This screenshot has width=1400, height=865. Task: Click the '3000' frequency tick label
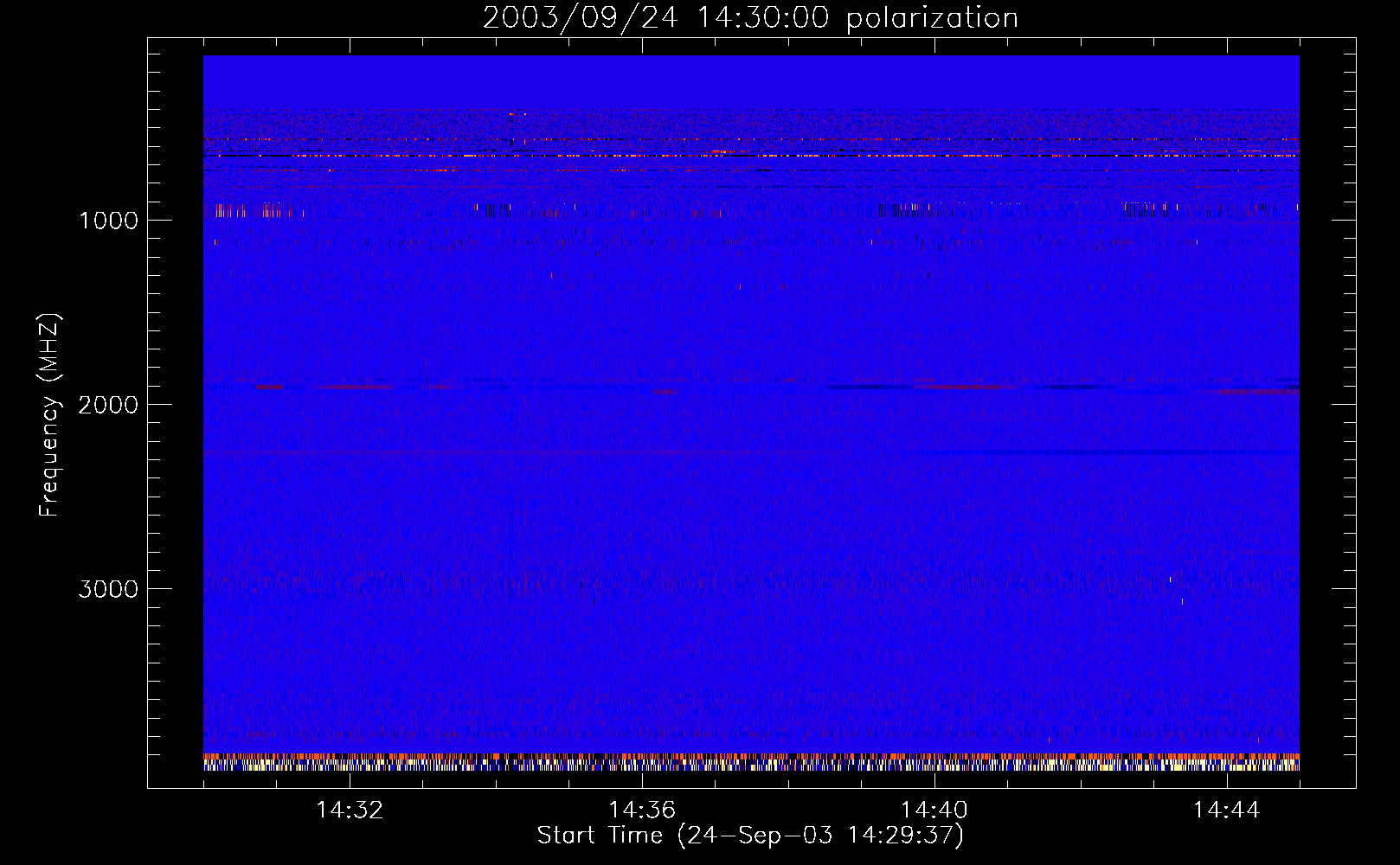point(108,589)
